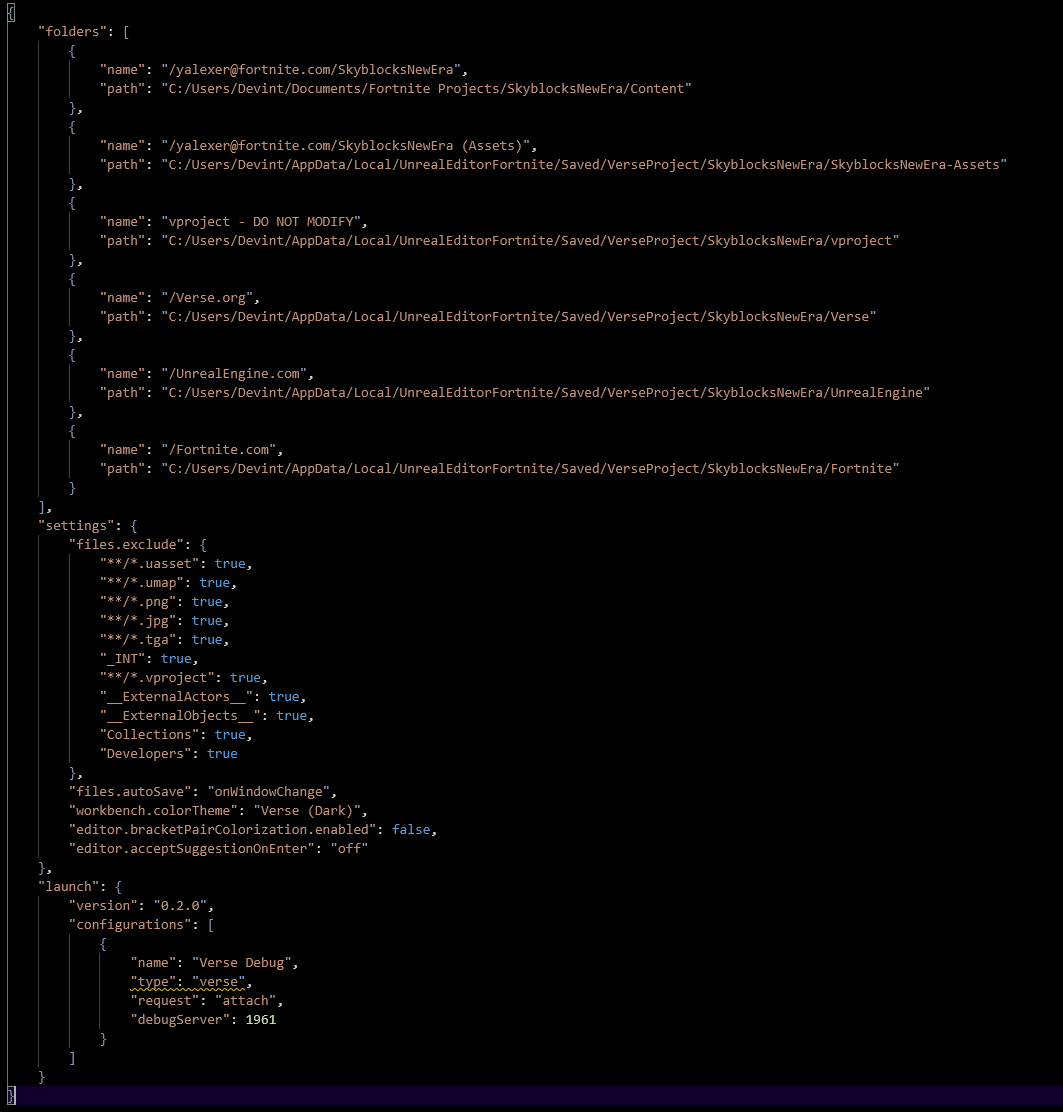Click the "editor.bracketPairColorization.enabled" key
Image resolution: width=1063 pixels, height=1112 pixels.
tap(223, 830)
